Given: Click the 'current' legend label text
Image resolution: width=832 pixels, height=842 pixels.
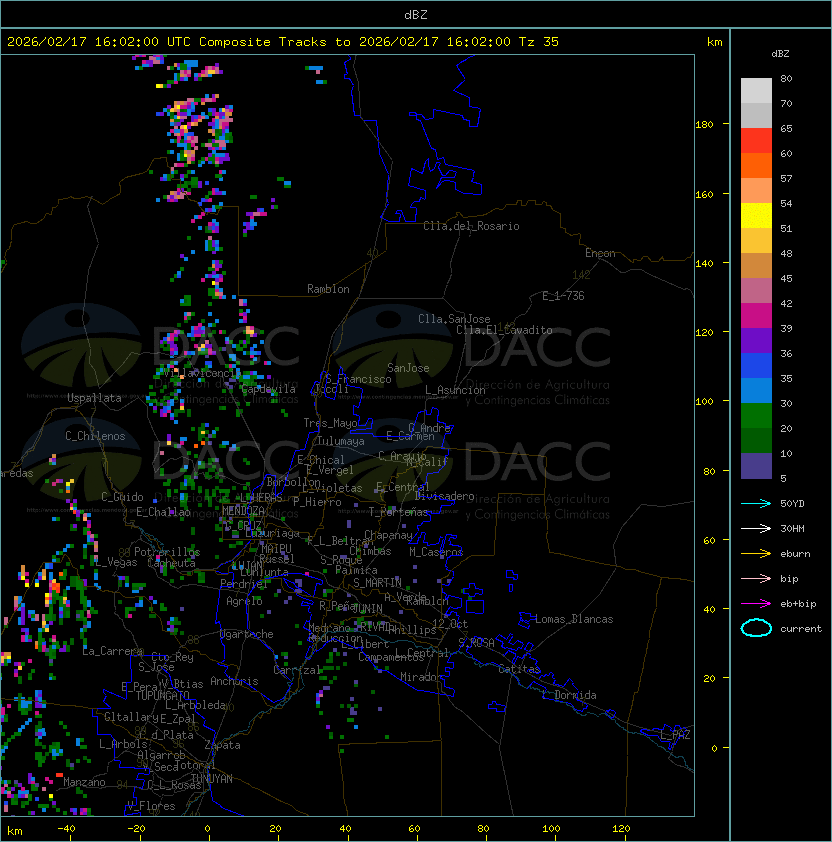Looking at the screenshot, I should click(x=801, y=629).
